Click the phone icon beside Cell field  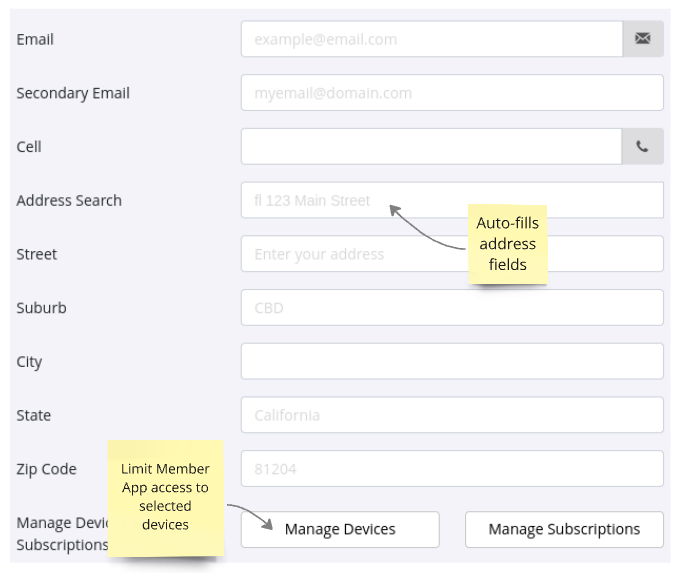[x=643, y=147]
